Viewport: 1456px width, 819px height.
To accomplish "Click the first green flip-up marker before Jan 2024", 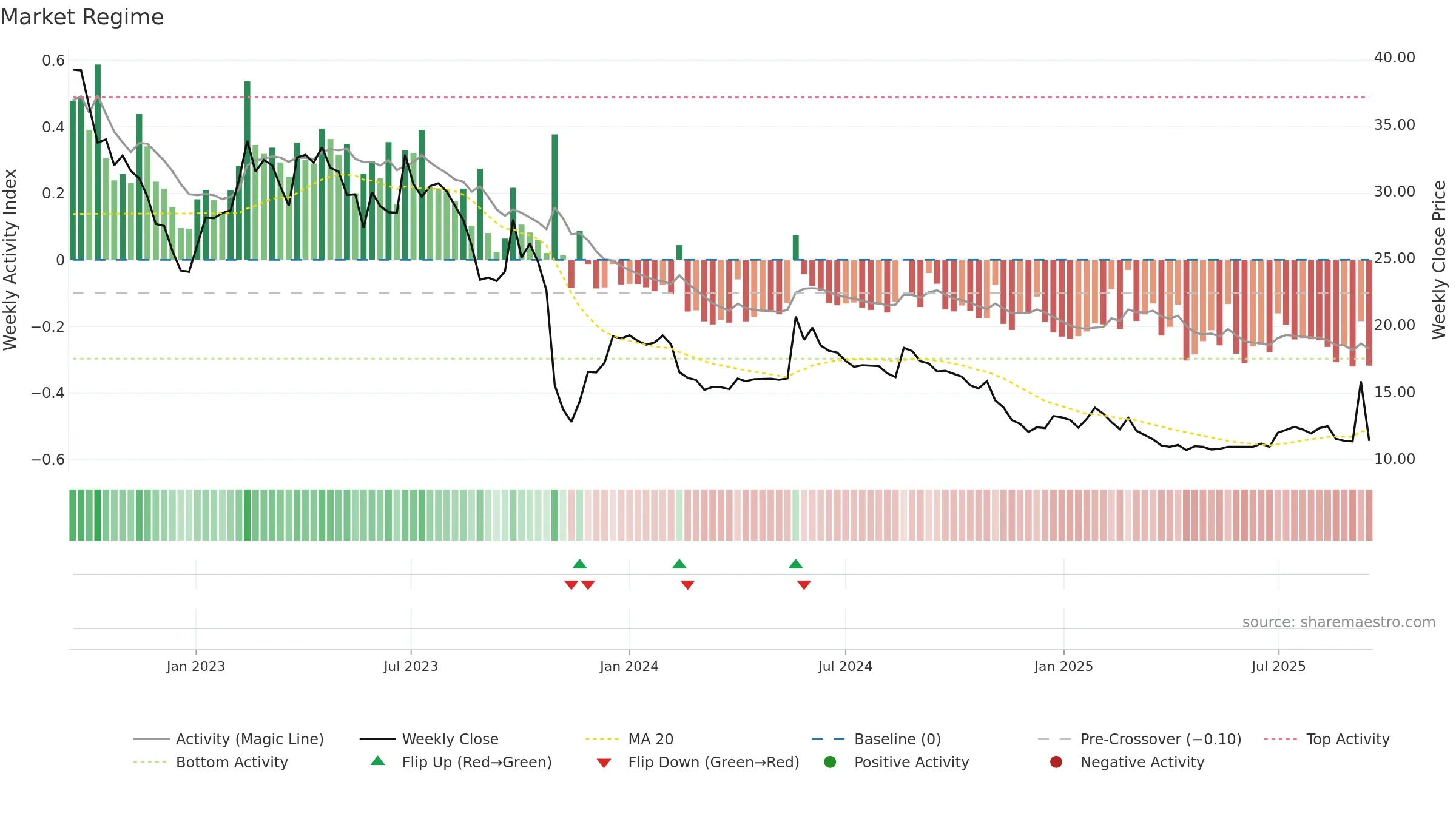I will click(579, 564).
